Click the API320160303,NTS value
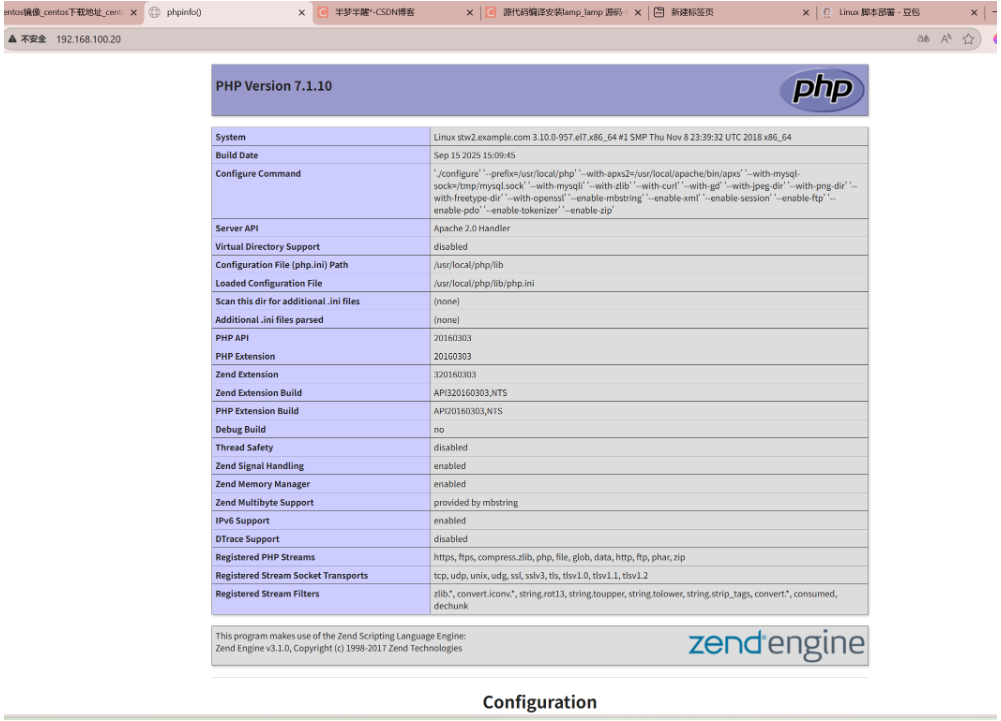 click(x=470, y=393)
